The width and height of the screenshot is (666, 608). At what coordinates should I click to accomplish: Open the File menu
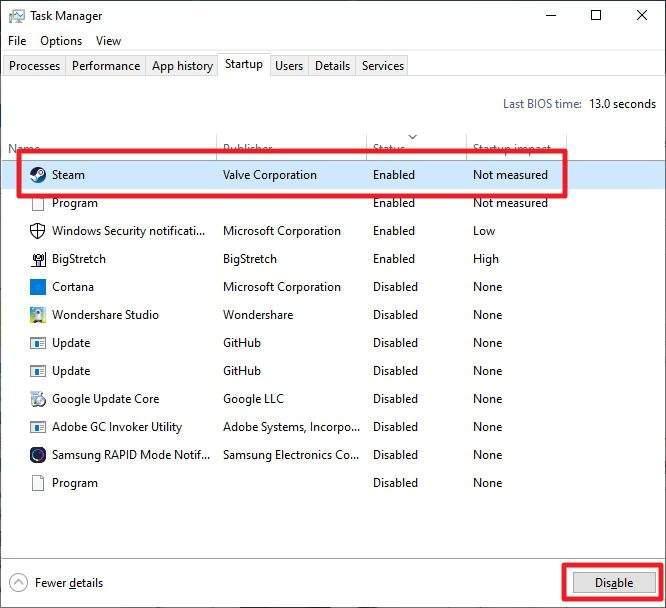(x=17, y=41)
